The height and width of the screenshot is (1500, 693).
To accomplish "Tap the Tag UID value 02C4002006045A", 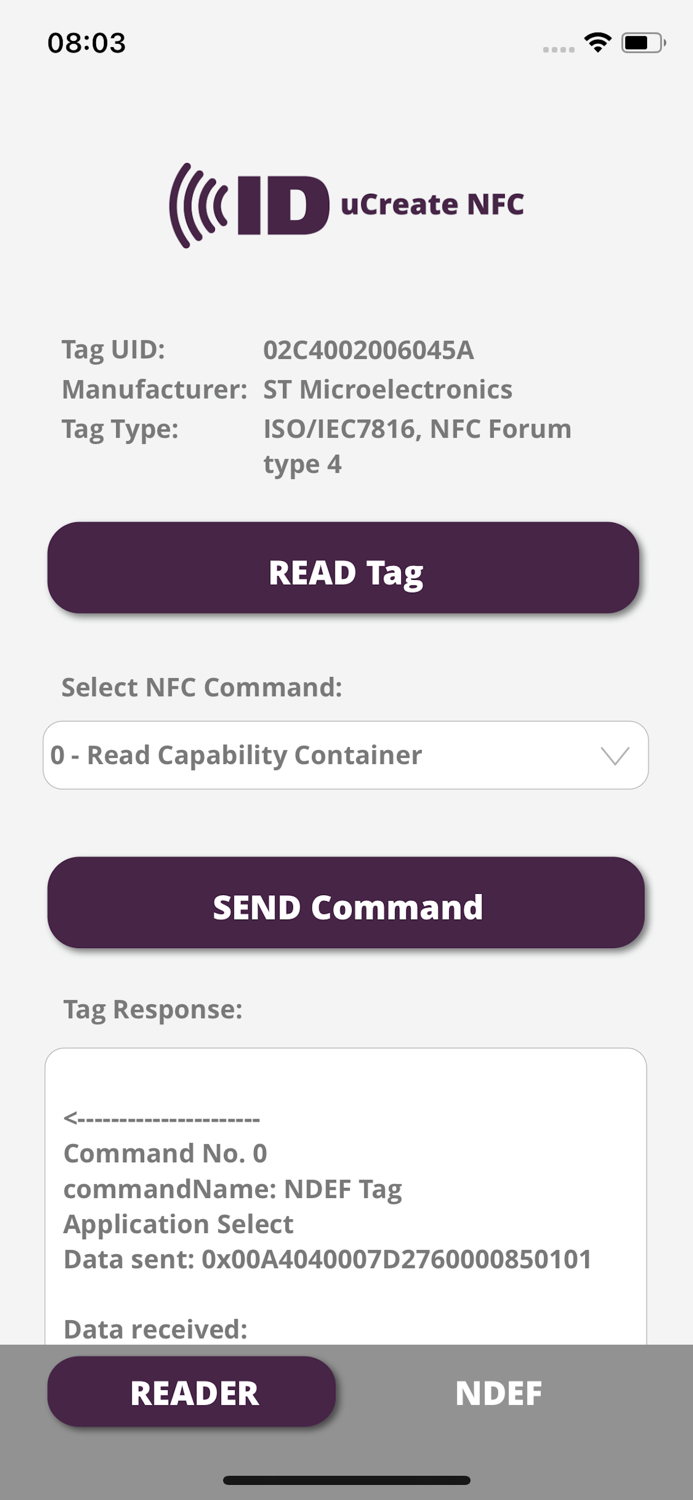I will tap(369, 351).
